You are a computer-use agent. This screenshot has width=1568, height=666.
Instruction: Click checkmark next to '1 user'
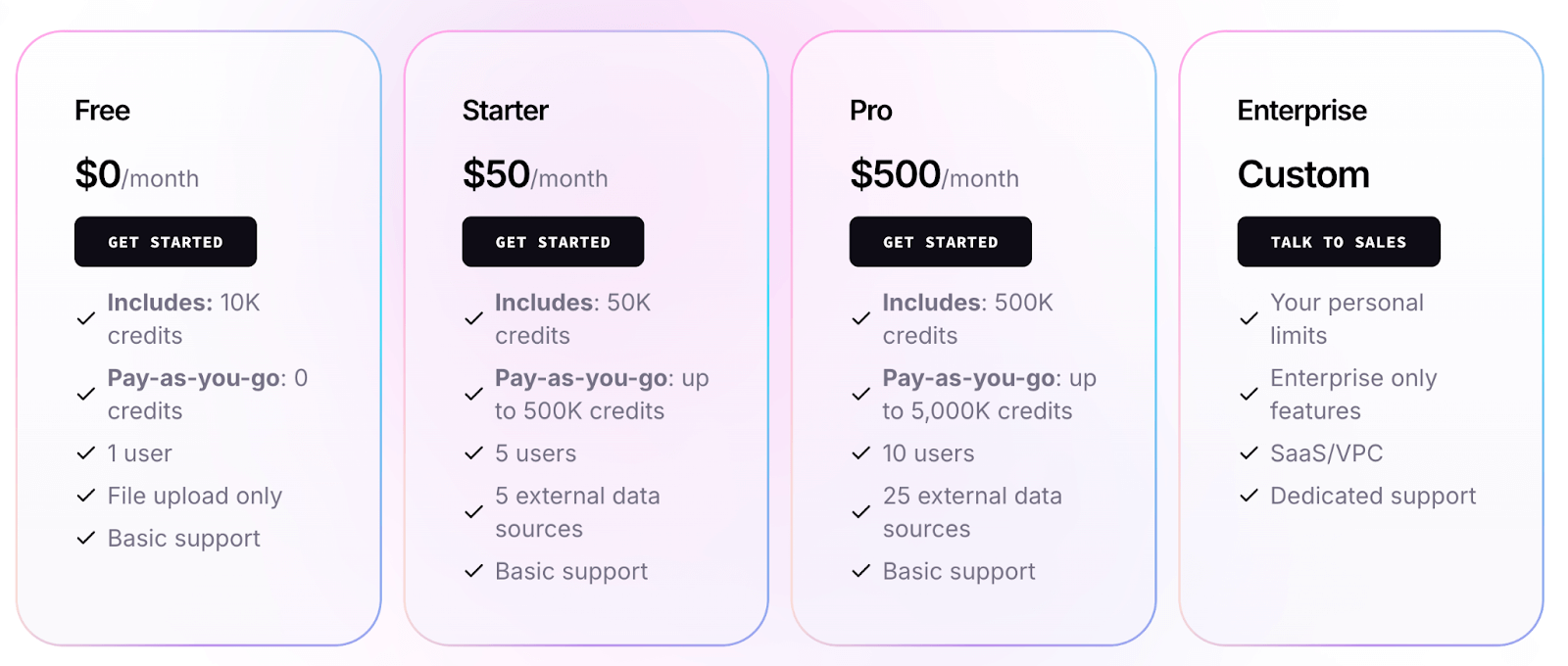coord(86,453)
